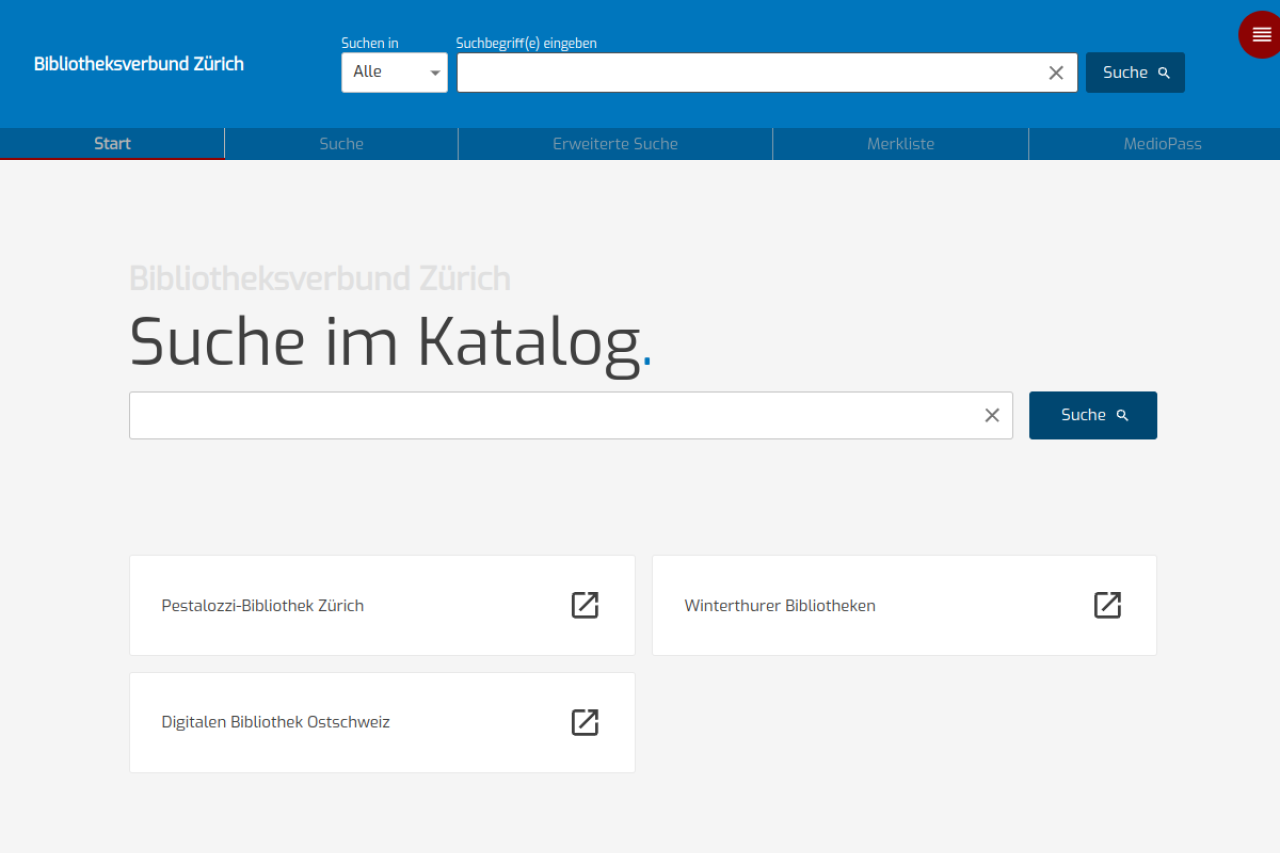1280x853 pixels.
Task: Open Digitalen Bibliothek Ostschweiz link
Action: (276, 722)
